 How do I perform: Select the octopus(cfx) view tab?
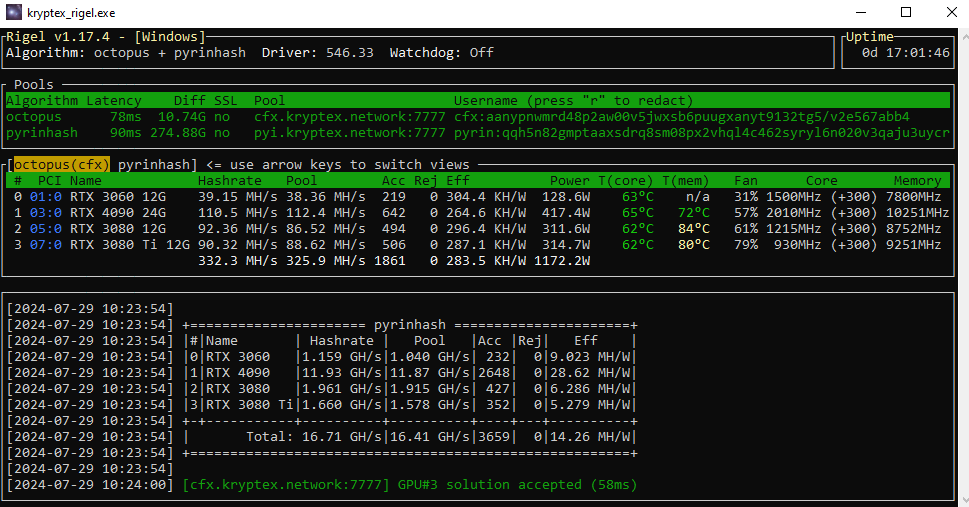pyautogui.click(x=62, y=164)
